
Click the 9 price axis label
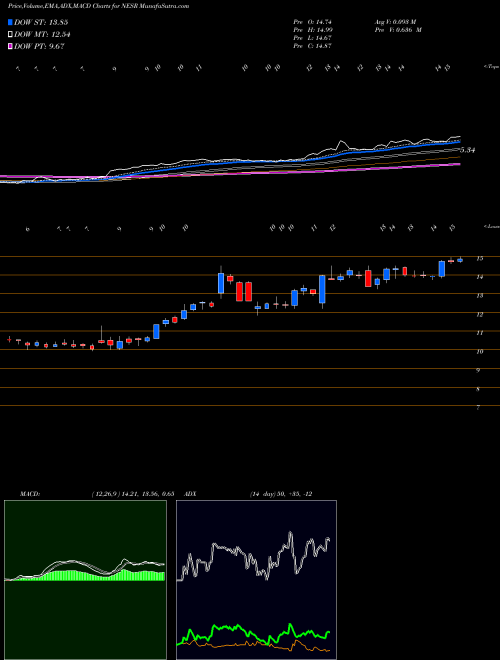point(478,370)
